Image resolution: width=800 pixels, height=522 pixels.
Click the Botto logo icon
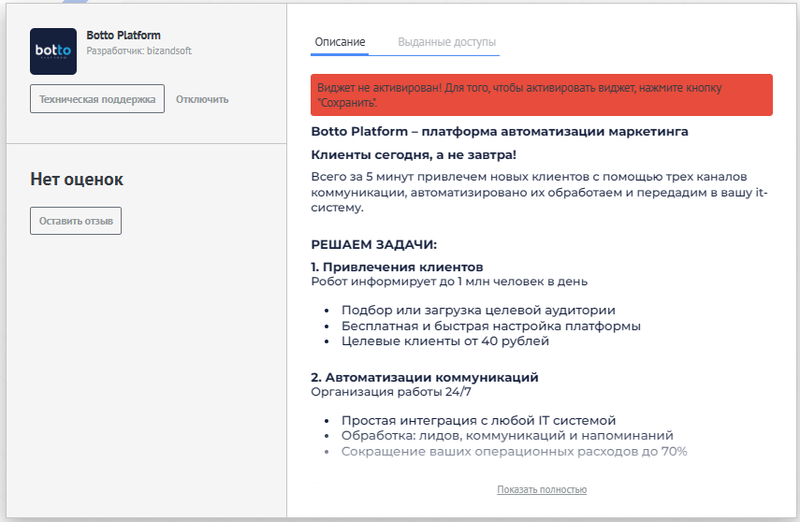point(53,51)
